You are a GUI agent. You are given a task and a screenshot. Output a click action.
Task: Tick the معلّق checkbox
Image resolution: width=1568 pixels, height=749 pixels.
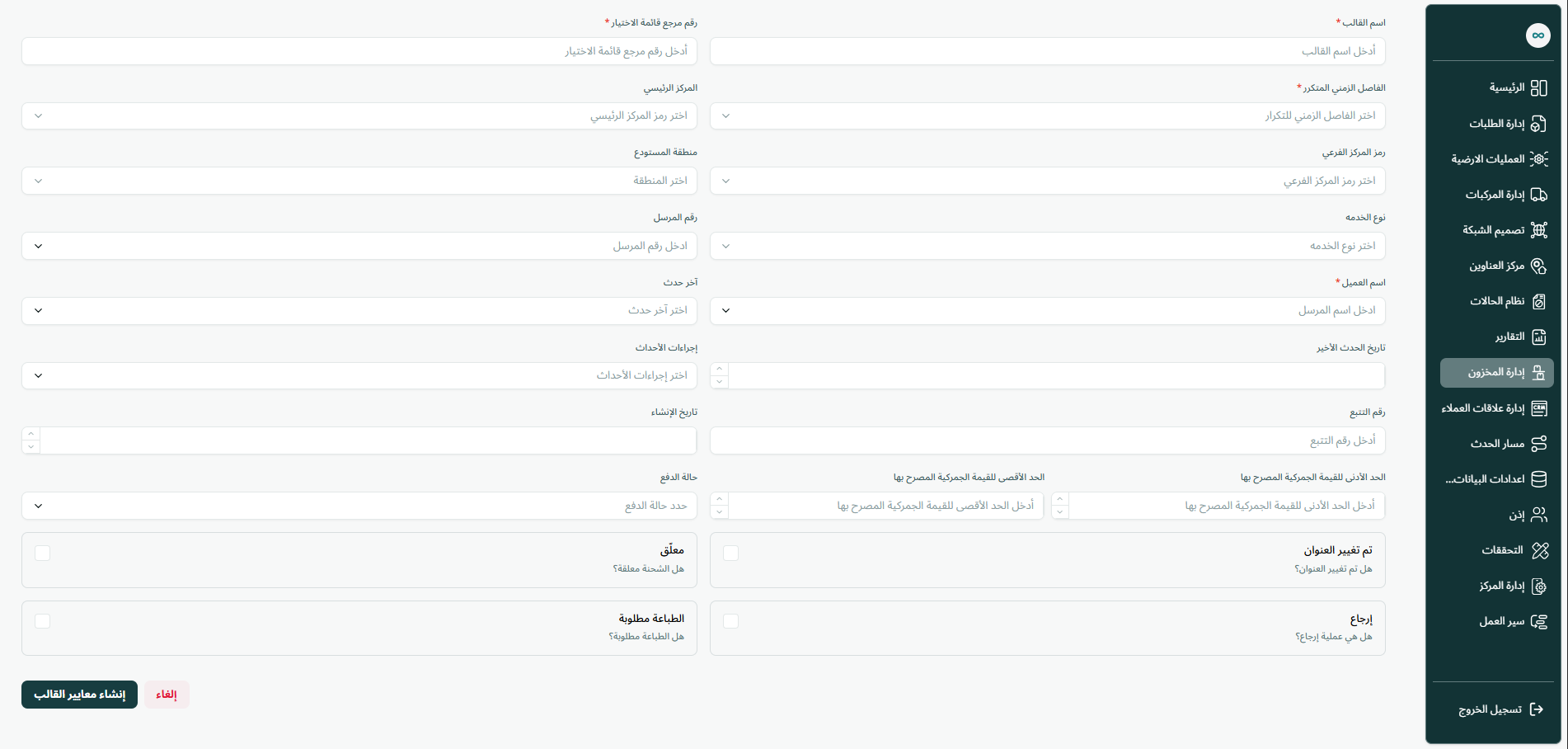(43, 553)
